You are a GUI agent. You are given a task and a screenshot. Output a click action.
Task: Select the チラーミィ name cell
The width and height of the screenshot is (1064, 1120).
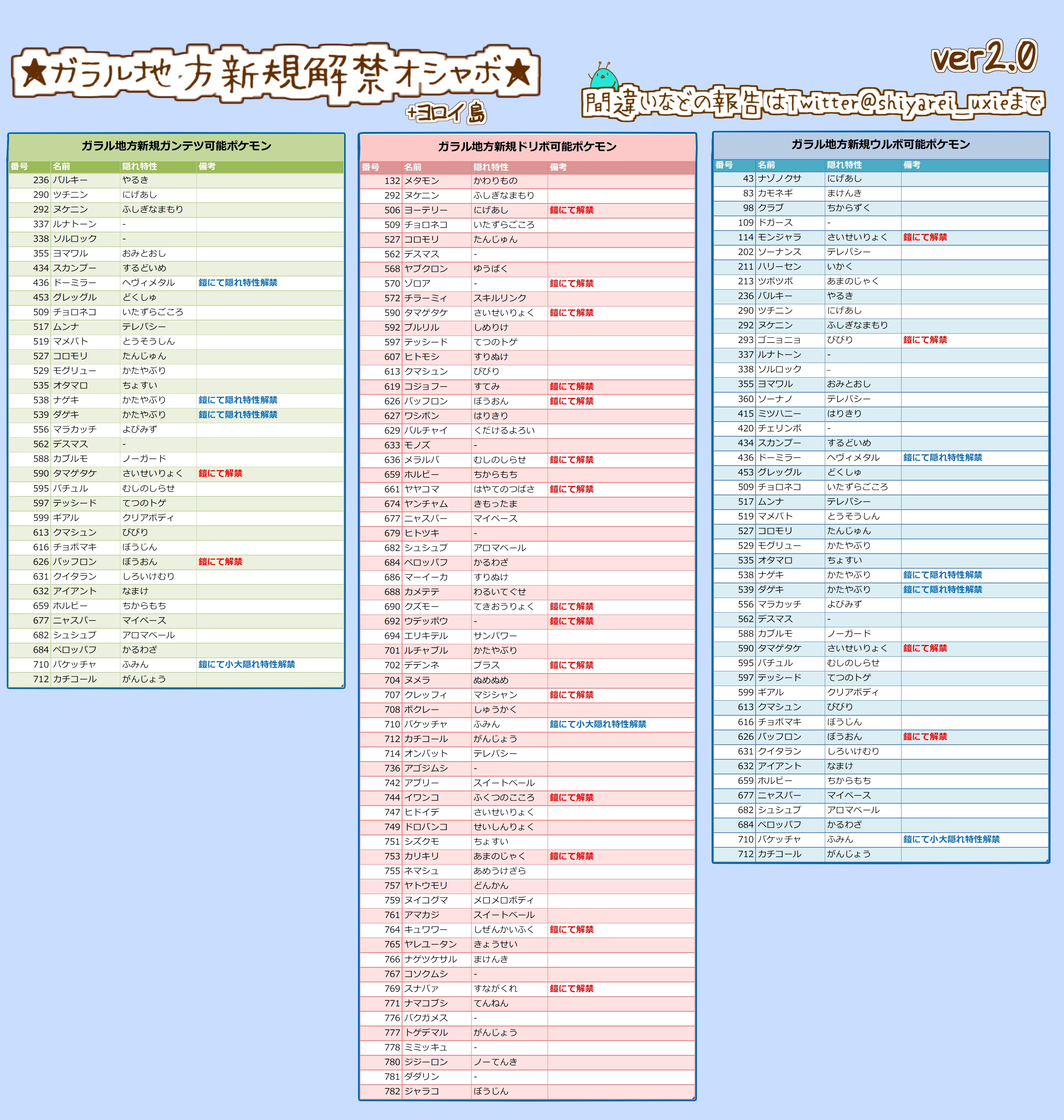(426, 298)
